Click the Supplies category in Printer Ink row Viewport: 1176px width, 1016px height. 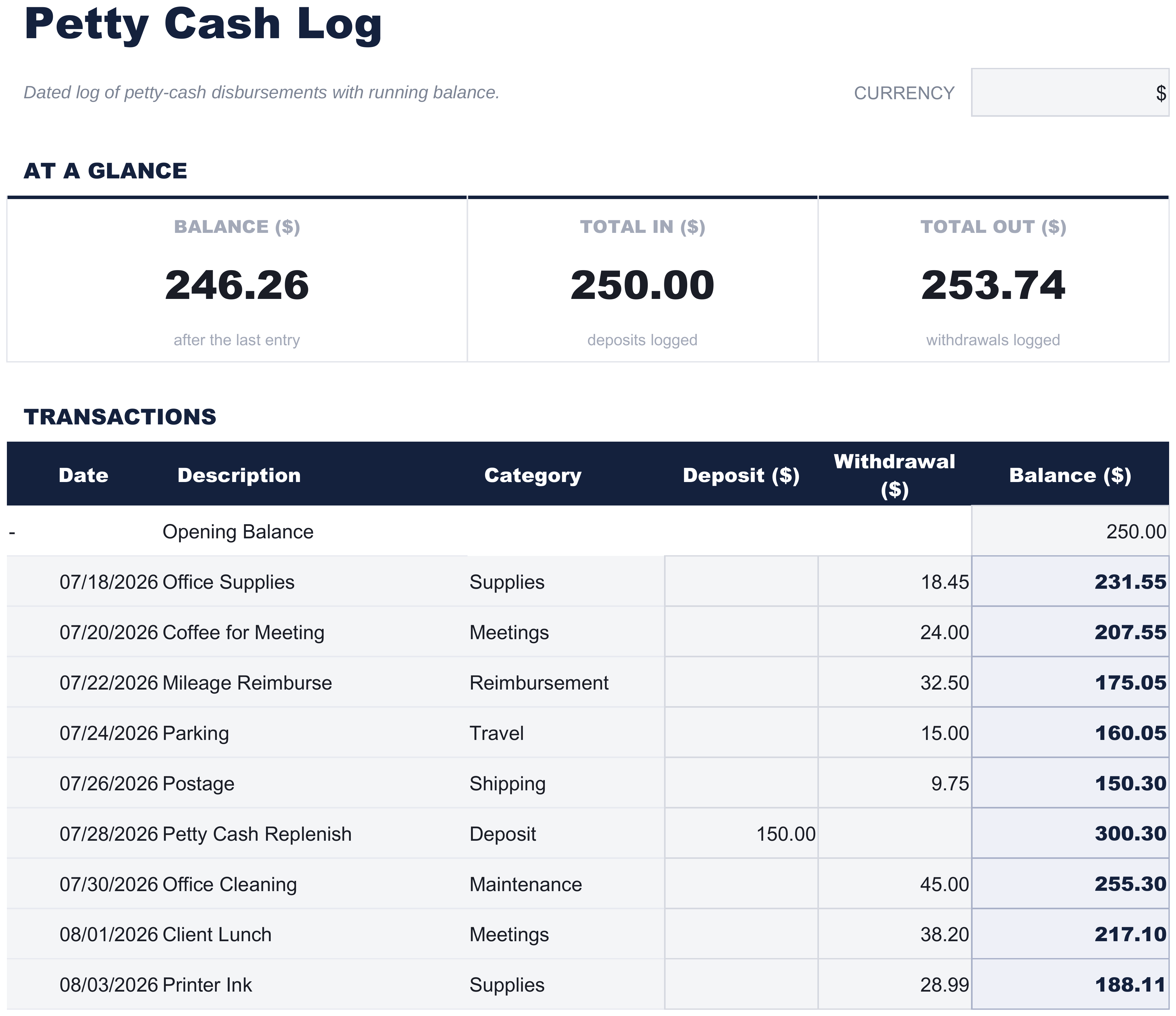(x=566, y=984)
